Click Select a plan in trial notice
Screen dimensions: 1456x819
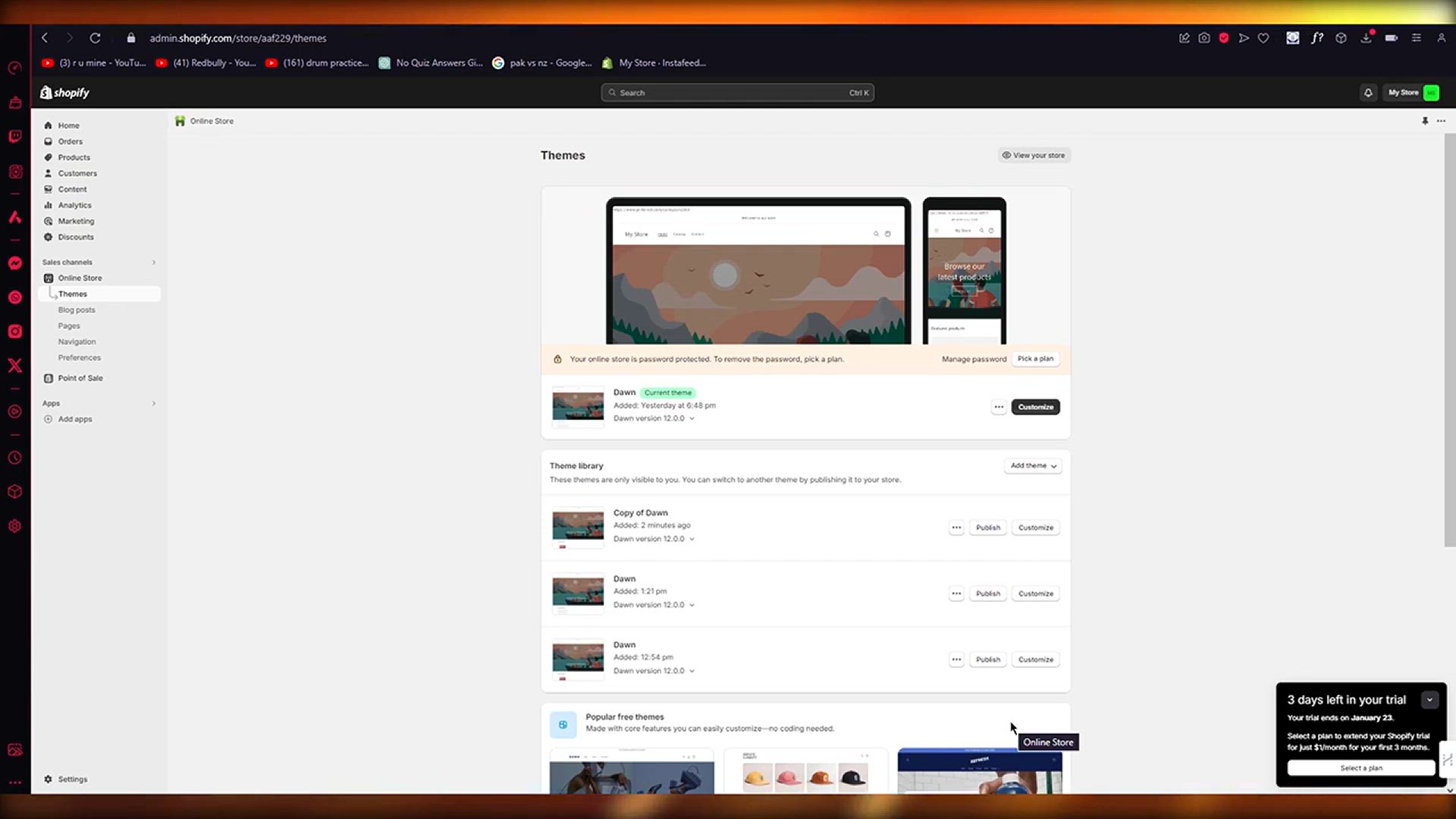coord(1361,768)
